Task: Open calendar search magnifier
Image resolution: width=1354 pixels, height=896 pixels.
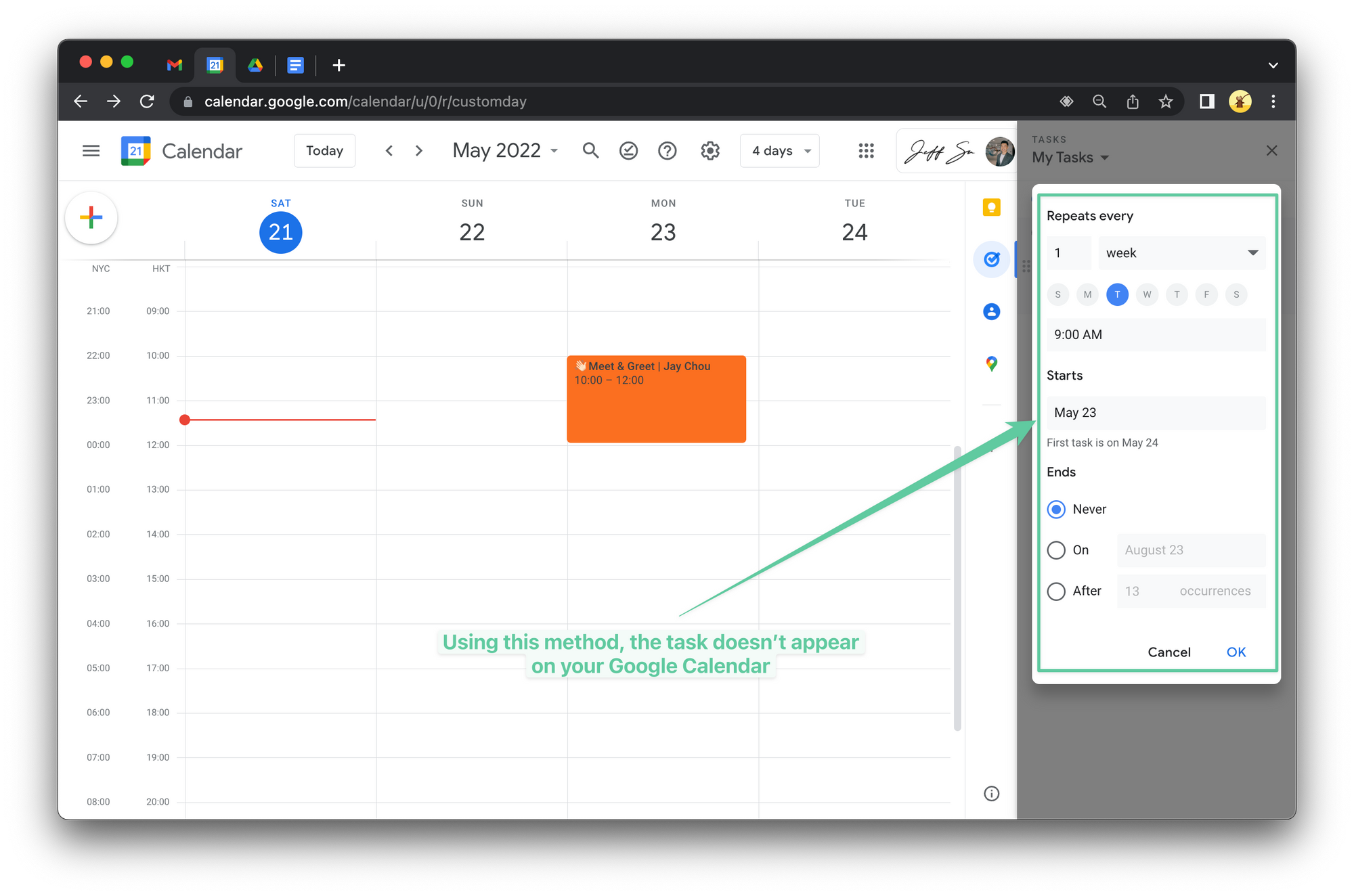Action: 591,151
